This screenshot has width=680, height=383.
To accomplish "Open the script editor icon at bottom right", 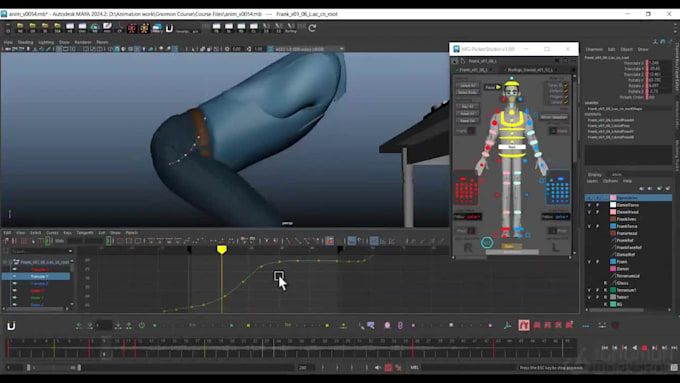I will point(673,367).
